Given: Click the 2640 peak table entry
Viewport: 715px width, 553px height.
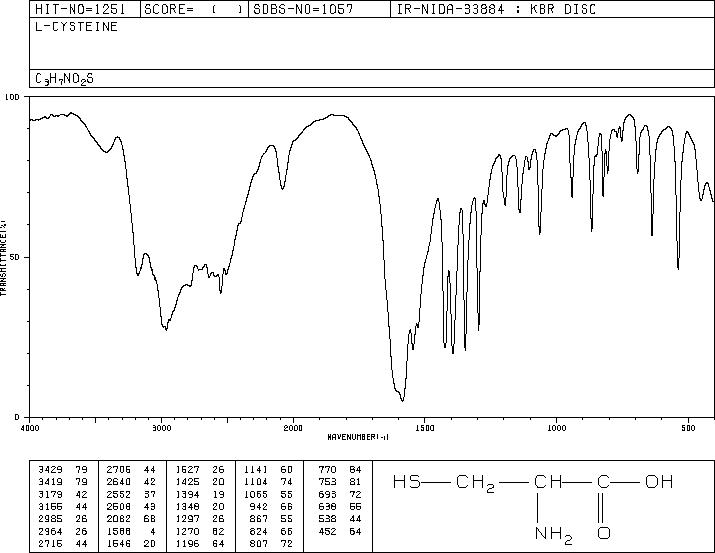Looking at the screenshot, I should 119,482.
